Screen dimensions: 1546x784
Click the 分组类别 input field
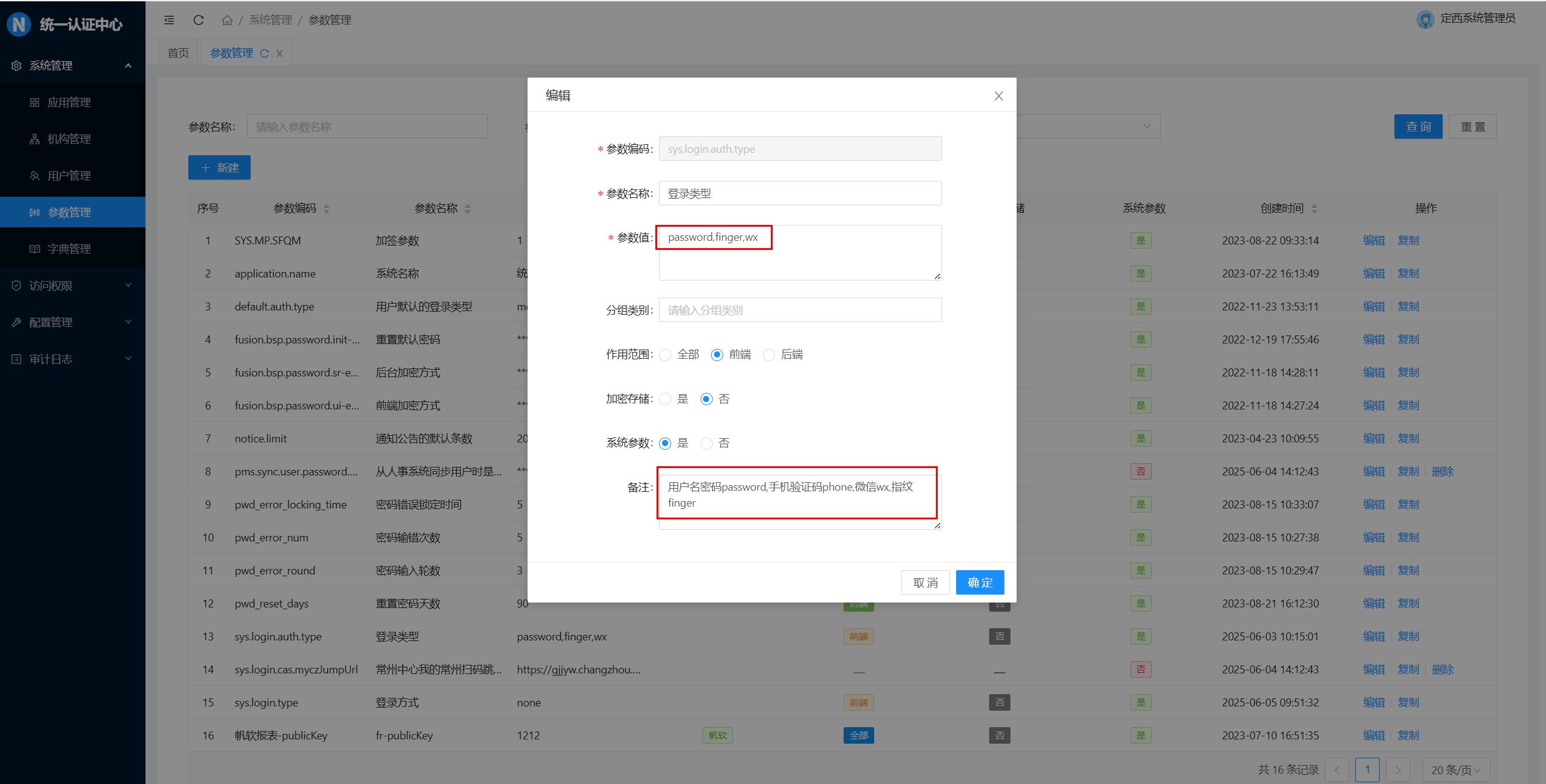800,310
